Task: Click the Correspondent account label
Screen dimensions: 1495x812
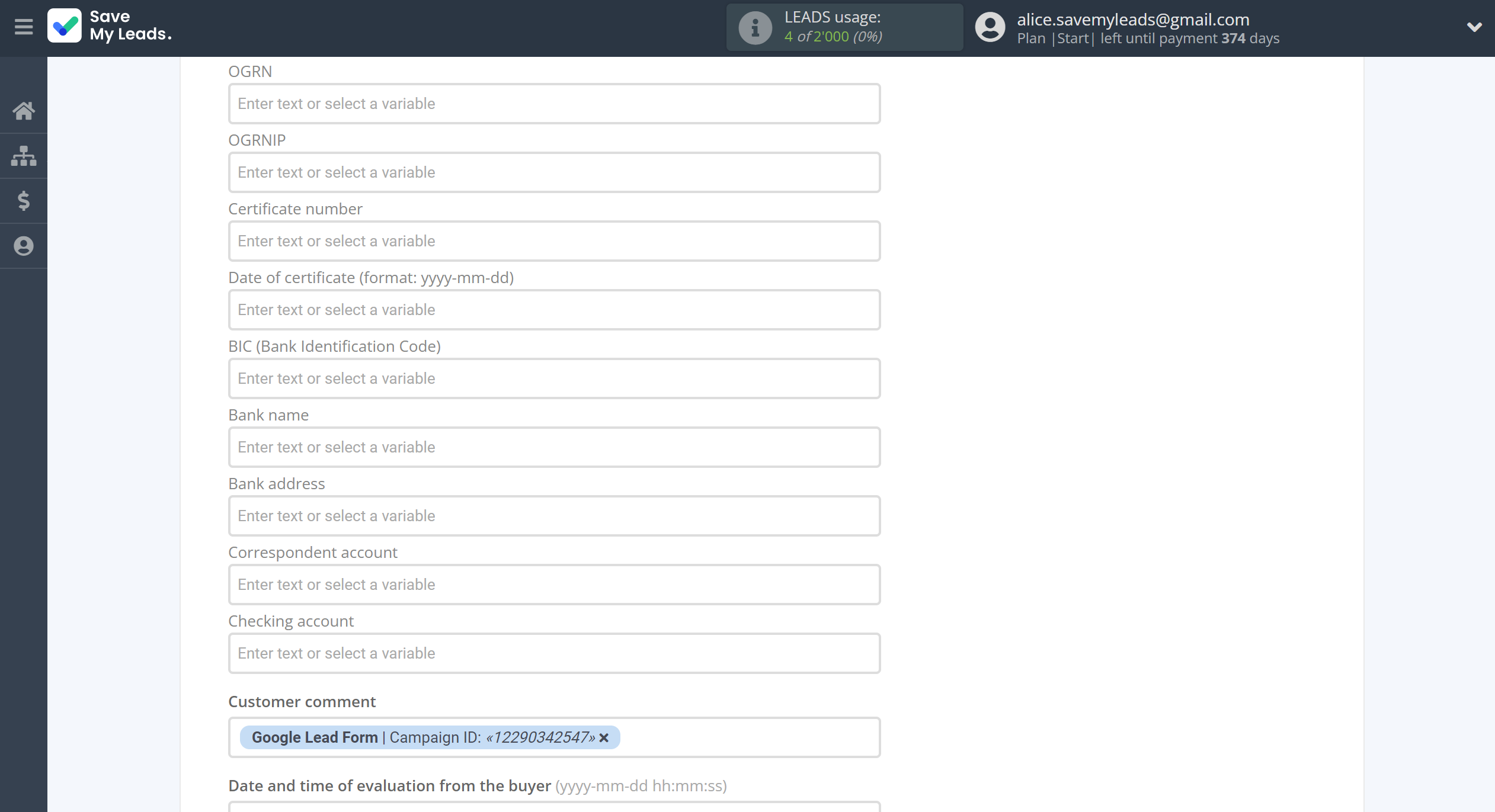Action: 313,553
